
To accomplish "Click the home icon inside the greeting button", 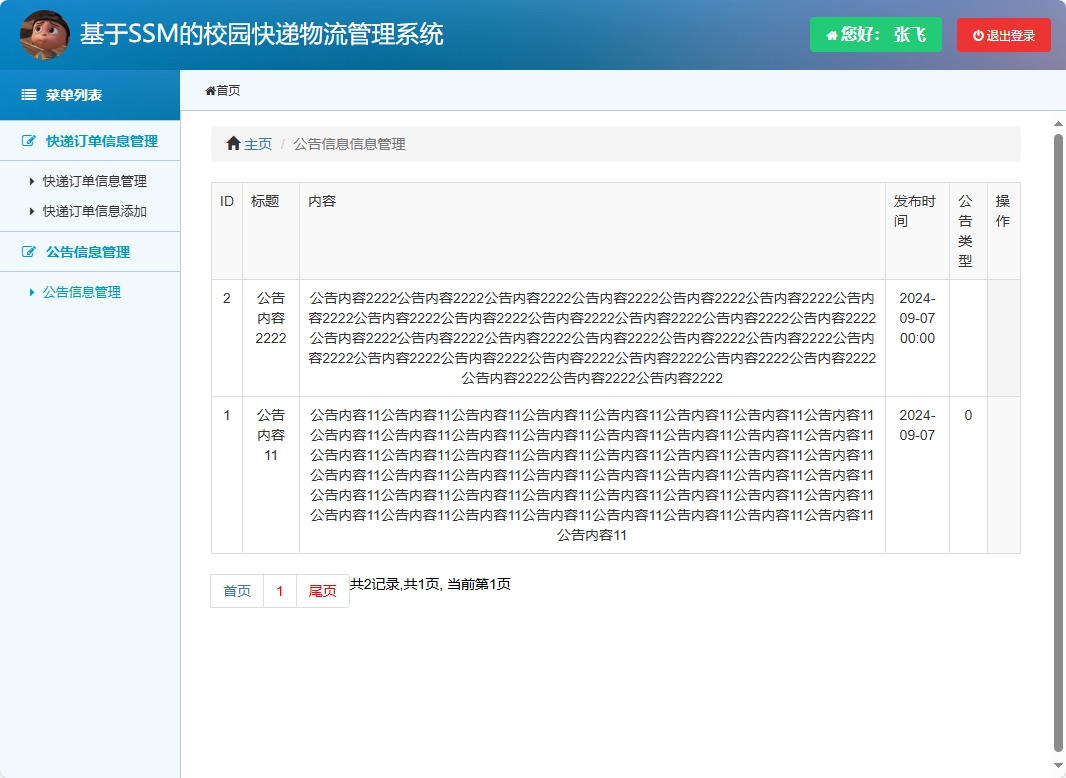I will [829, 35].
